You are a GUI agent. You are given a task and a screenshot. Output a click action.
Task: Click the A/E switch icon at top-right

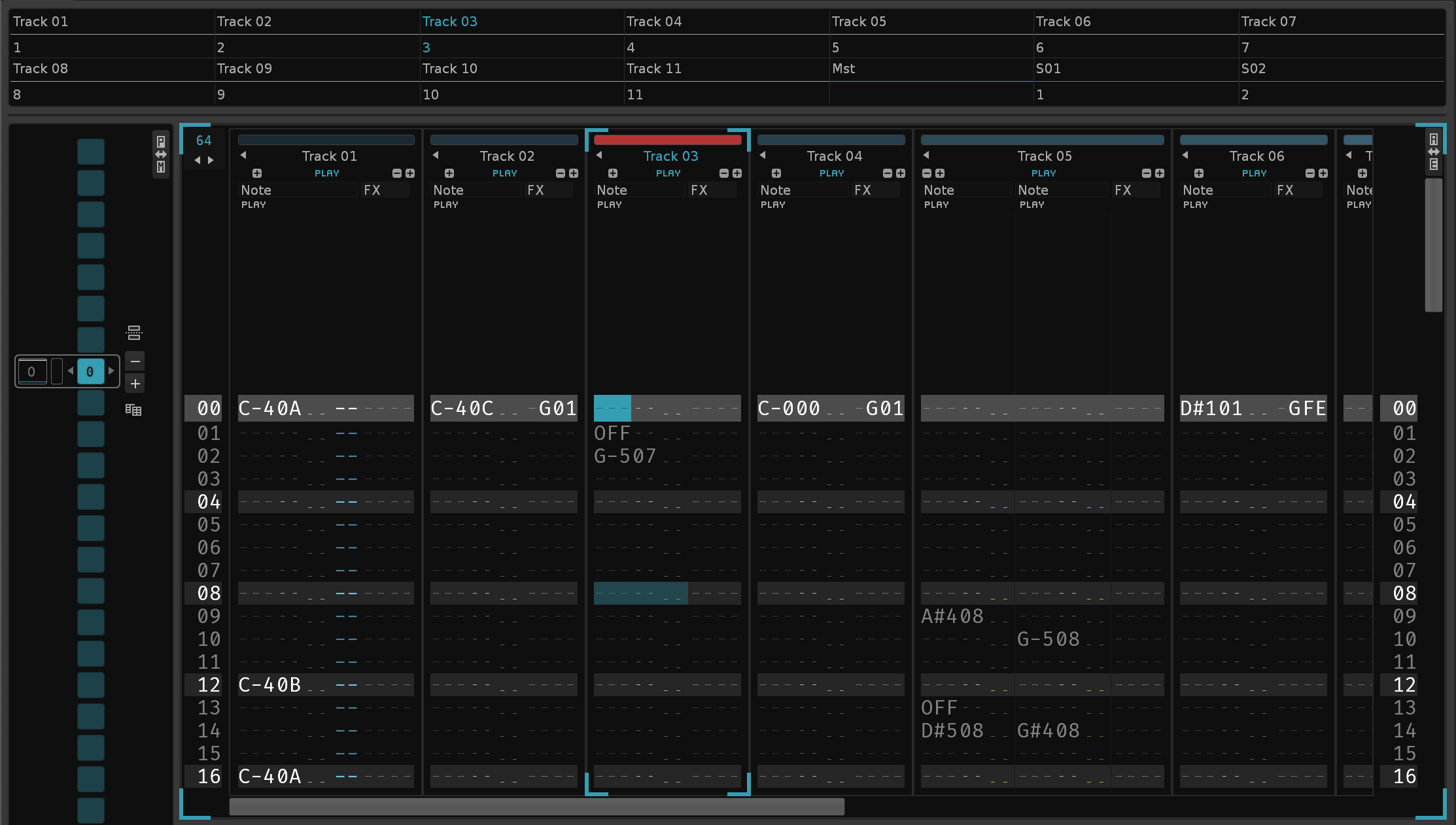(x=1433, y=152)
